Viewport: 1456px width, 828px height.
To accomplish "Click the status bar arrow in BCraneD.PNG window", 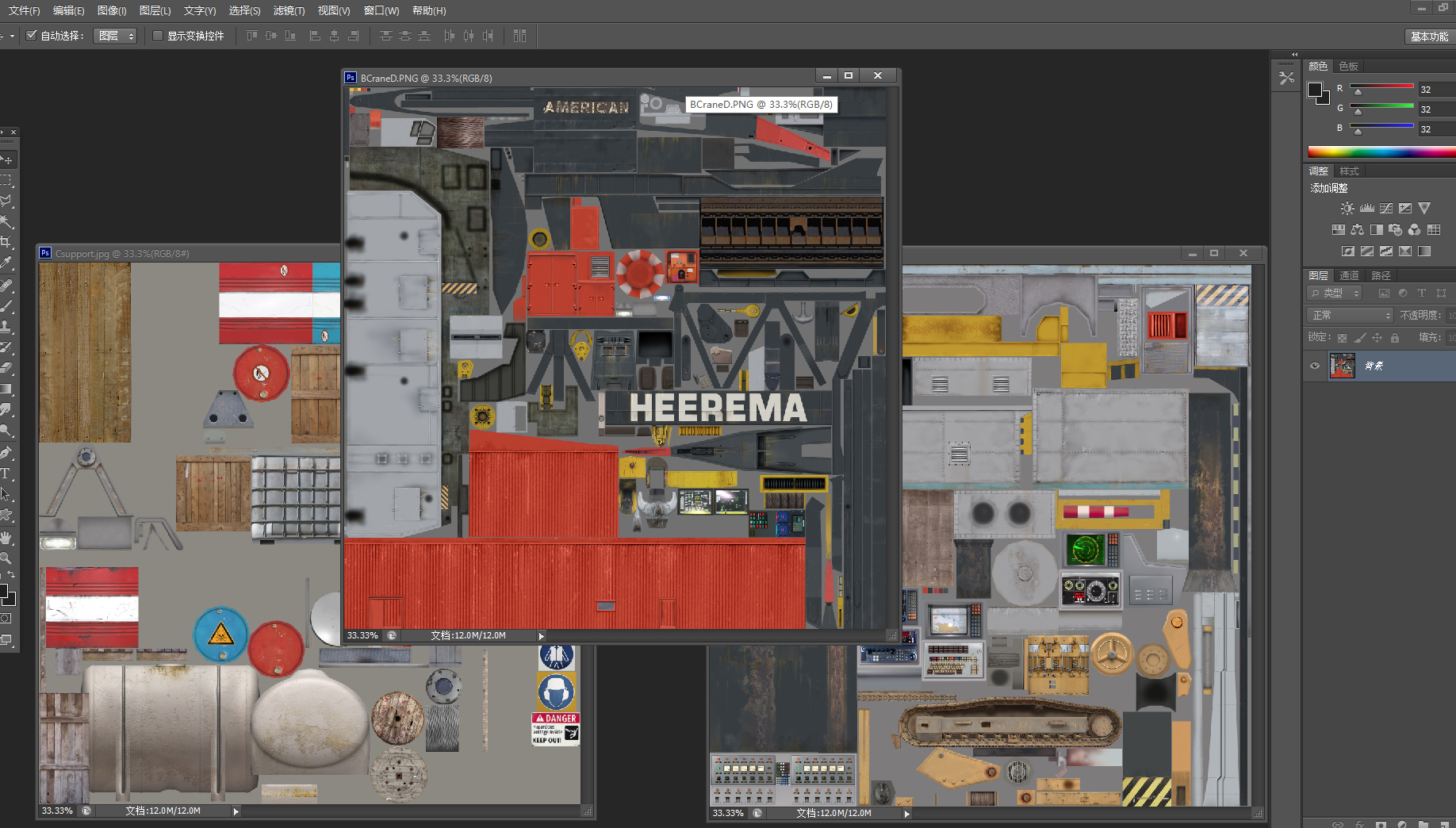I will click(x=542, y=636).
